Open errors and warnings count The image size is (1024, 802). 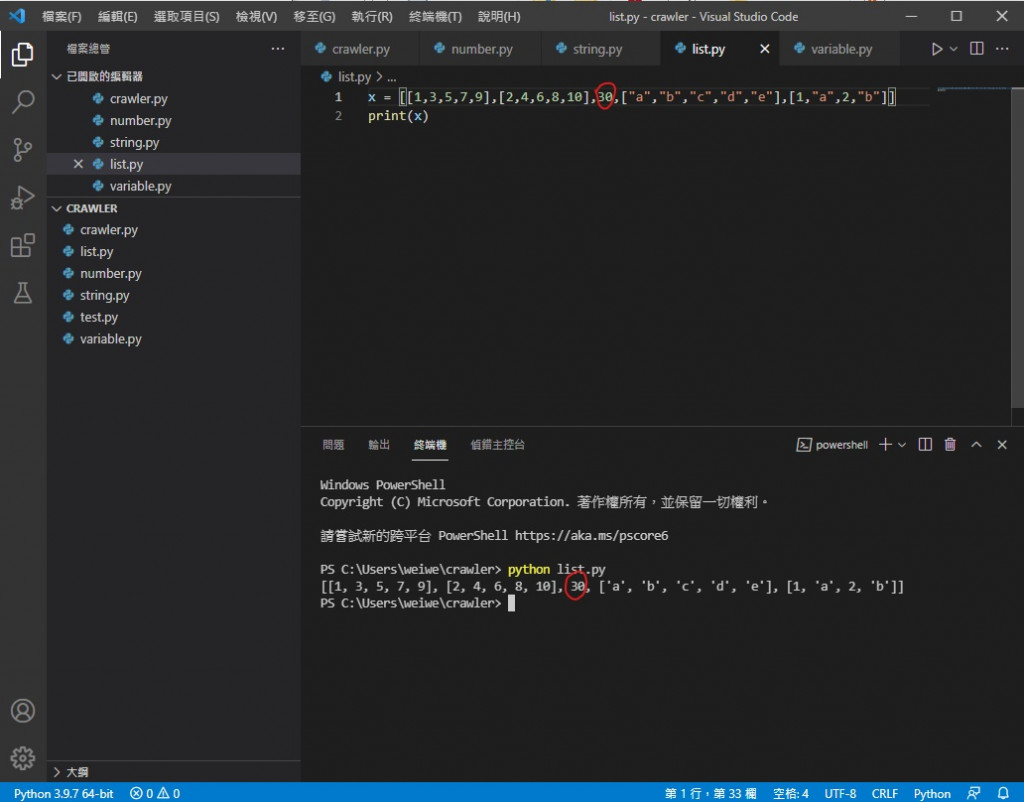pos(155,794)
